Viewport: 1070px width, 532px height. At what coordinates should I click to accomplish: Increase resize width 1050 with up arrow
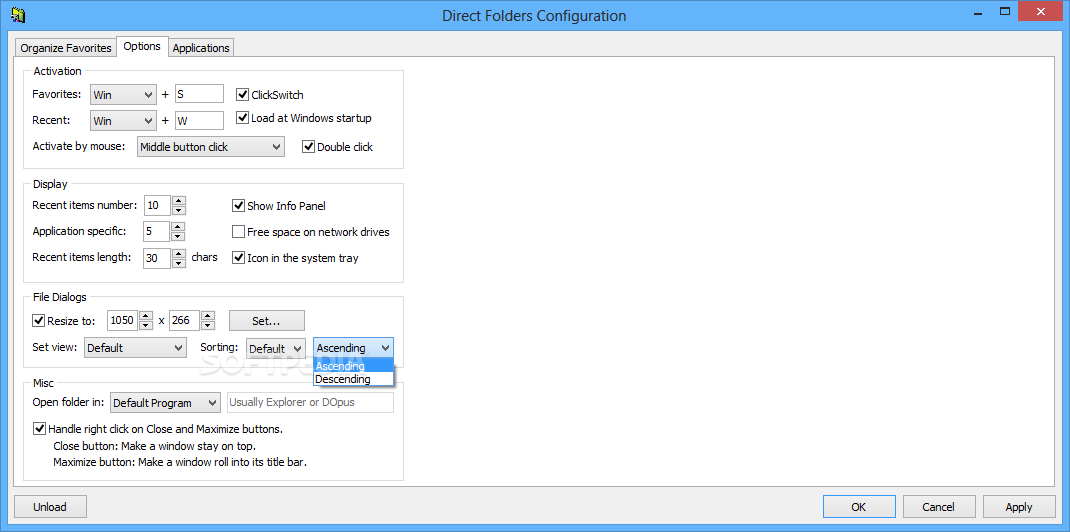[146, 315]
